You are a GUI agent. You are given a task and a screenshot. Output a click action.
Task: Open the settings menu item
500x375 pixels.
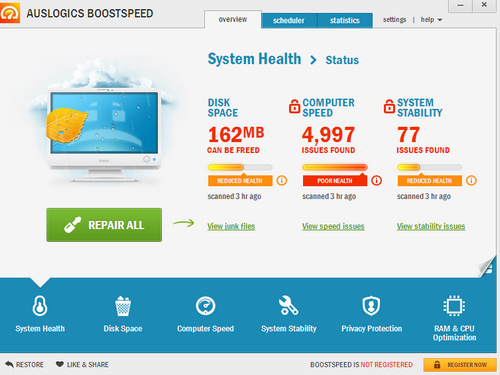[x=394, y=20]
